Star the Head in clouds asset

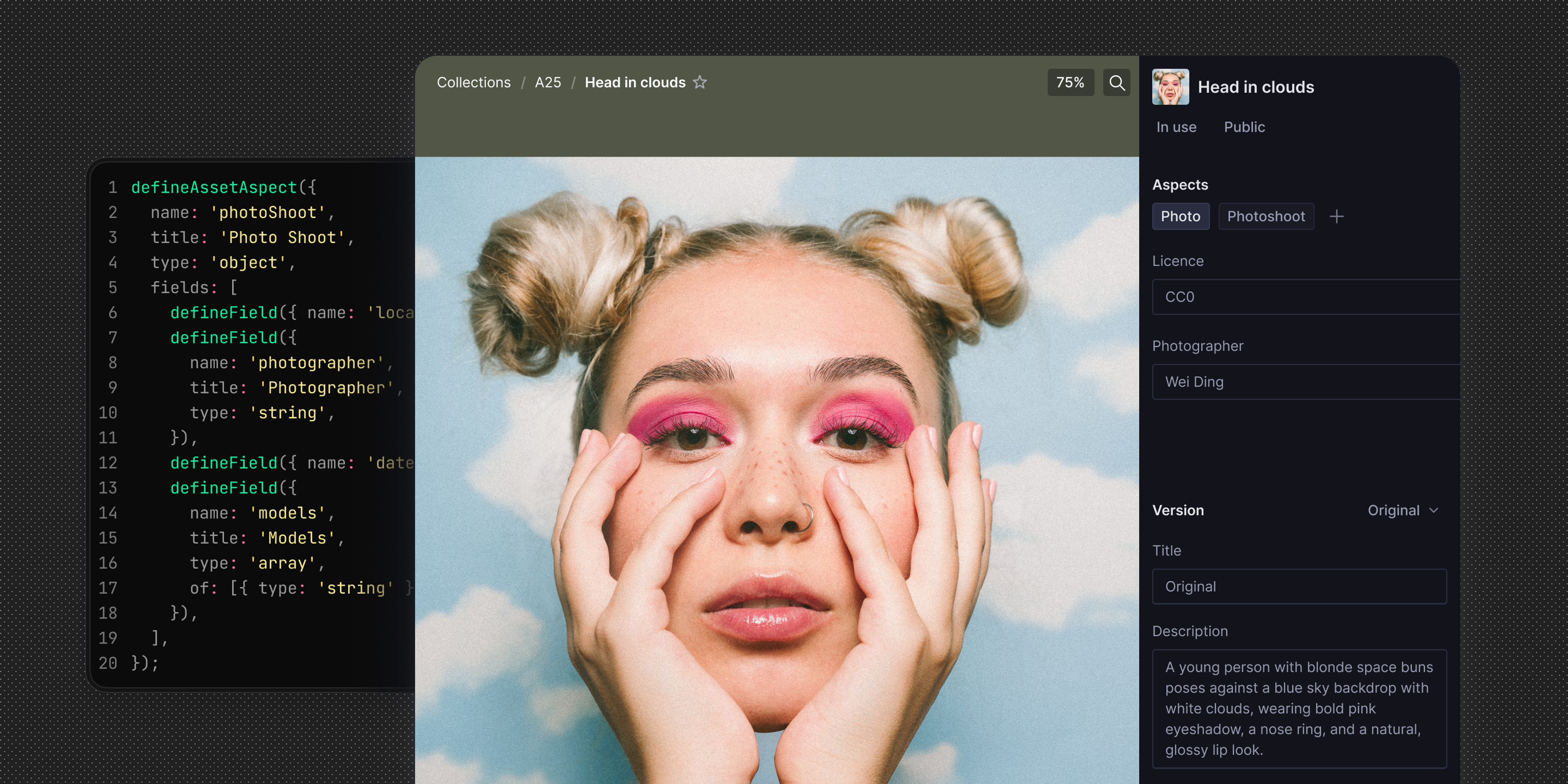700,82
